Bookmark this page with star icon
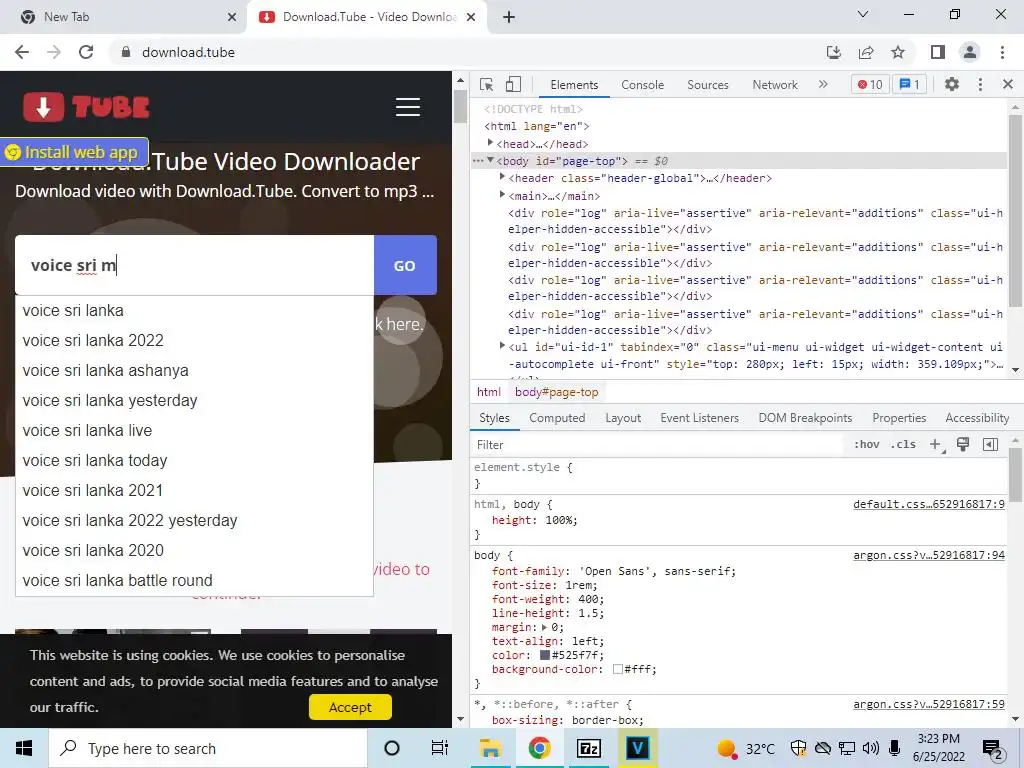The width and height of the screenshot is (1024, 768). click(x=898, y=52)
